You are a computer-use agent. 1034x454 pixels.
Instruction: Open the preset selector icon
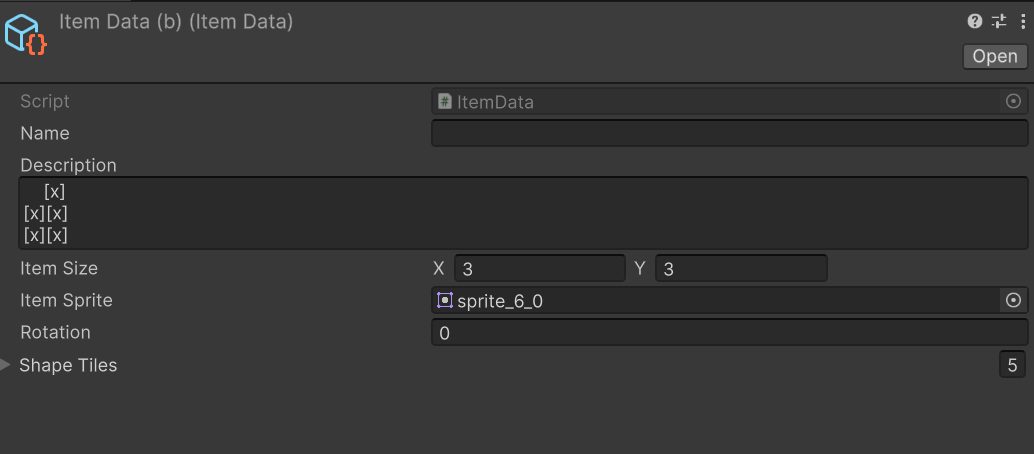pos(999,21)
